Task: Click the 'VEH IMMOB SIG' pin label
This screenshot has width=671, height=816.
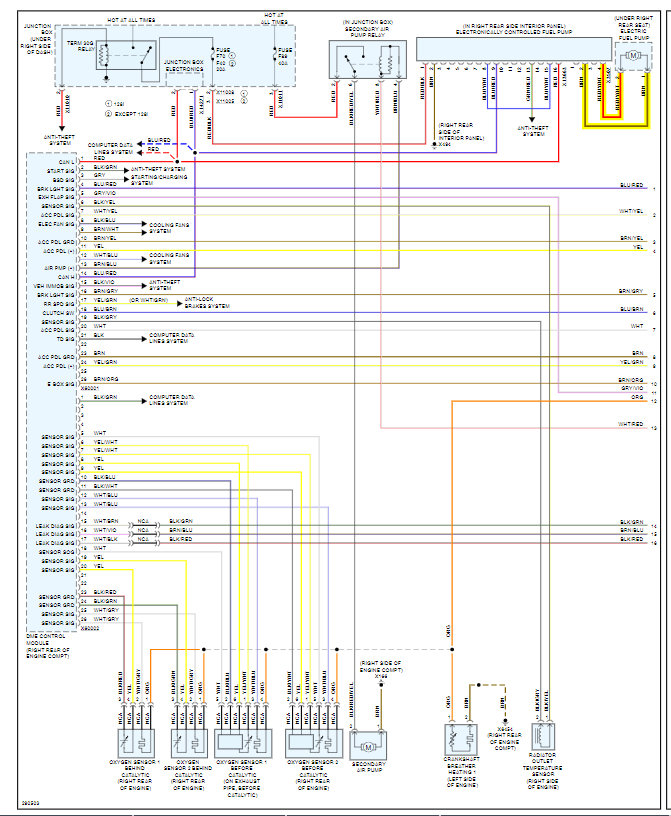Action: 54,286
